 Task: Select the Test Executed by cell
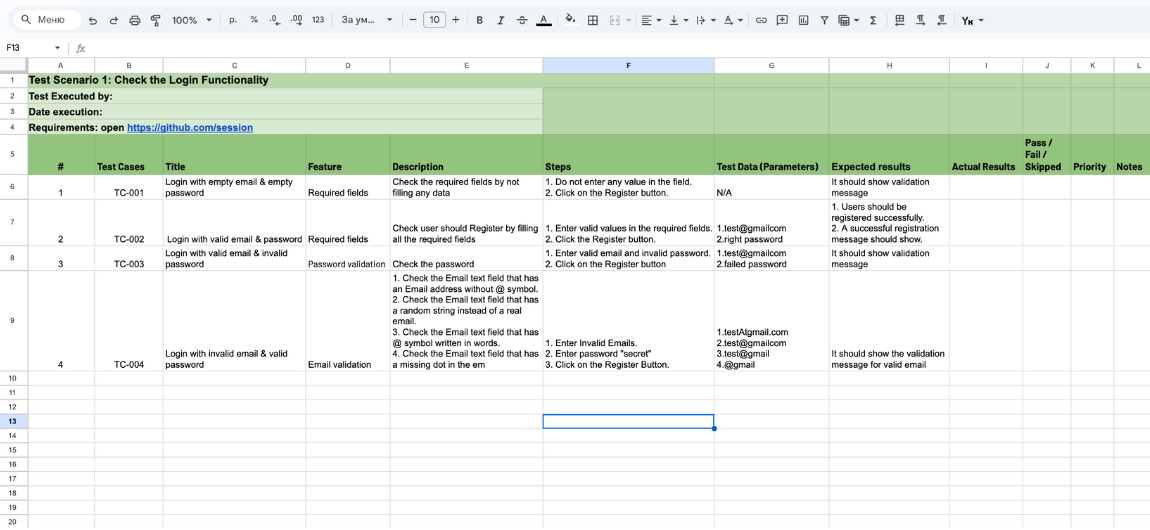[x=285, y=96]
